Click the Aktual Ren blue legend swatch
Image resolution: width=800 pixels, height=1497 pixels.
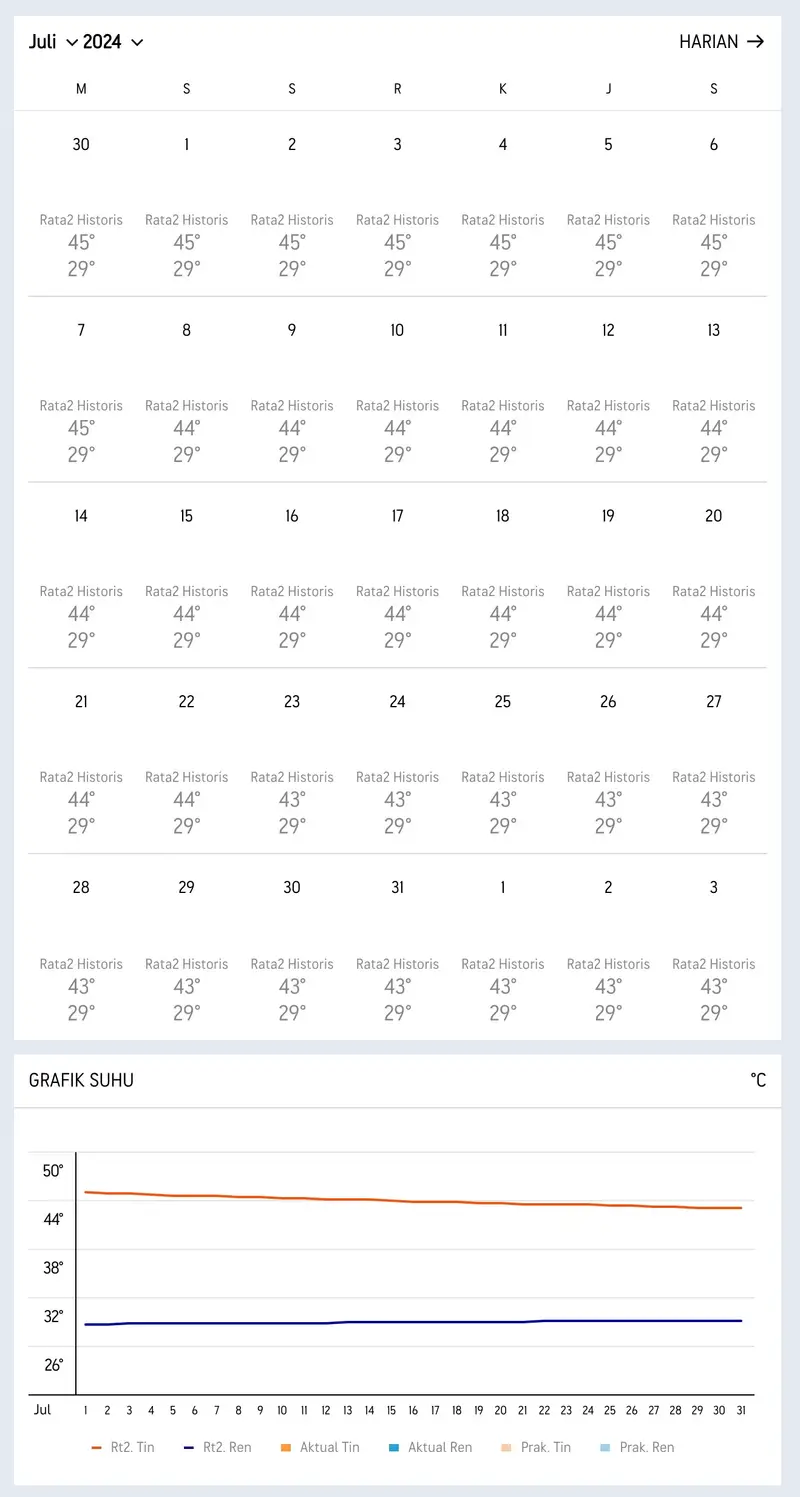coord(394,1447)
